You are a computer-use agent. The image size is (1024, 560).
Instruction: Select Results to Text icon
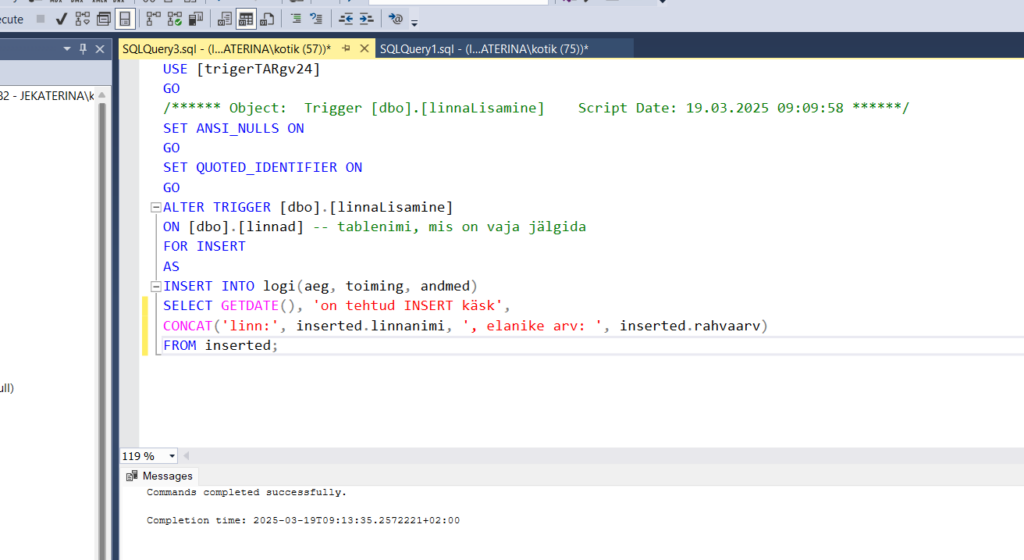click(x=225, y=19)
